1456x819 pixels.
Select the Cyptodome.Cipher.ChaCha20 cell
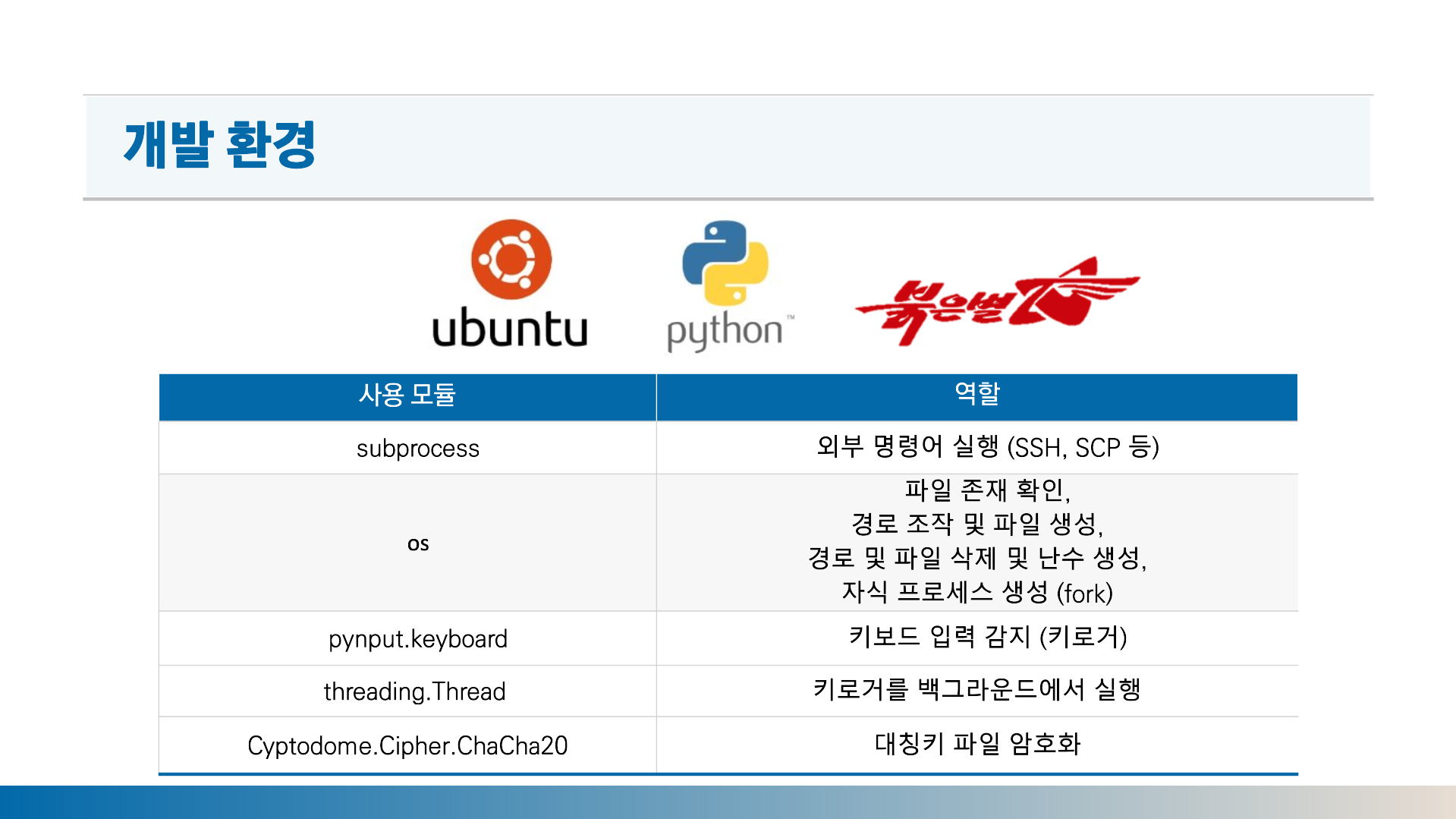click(x=407, y=745)
